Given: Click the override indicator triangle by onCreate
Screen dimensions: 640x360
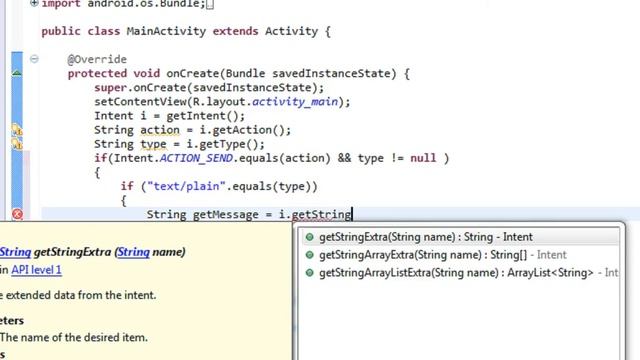Looking at the screenshot, I should 17,73.
